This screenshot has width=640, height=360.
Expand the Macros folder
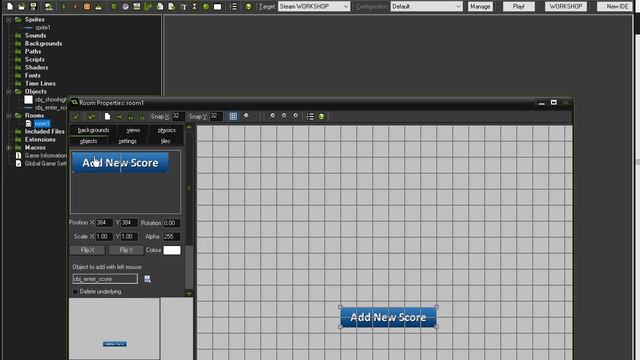(x=9, y=148)
